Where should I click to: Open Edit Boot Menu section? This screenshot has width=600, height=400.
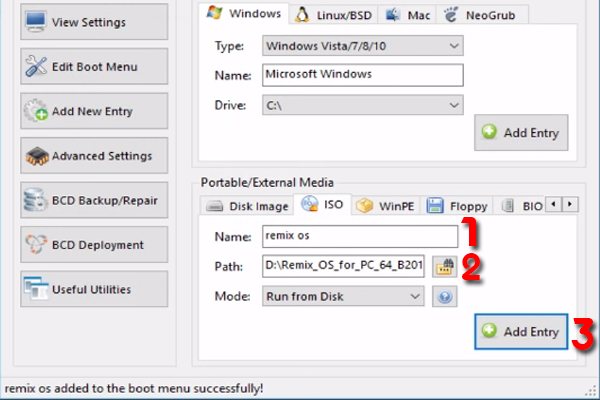[x=94, y=66]
